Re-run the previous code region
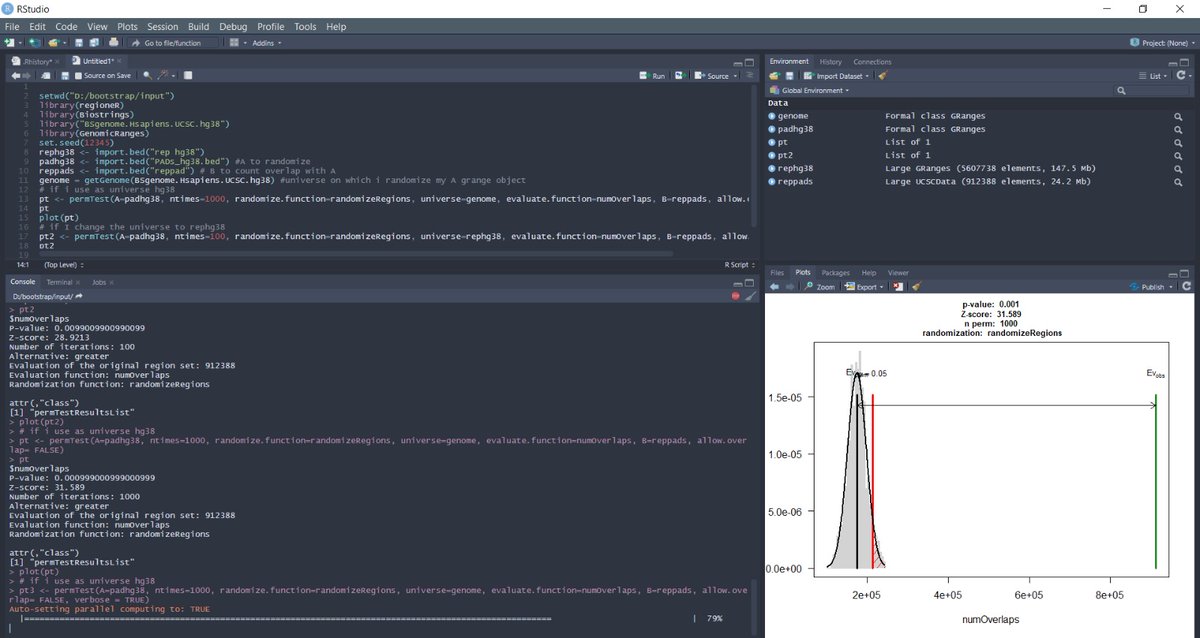 (679, 76)
